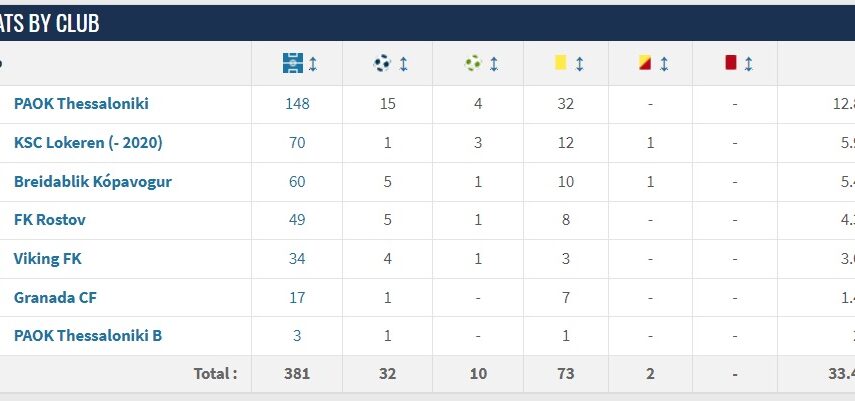Open Granada CF club page
The height and width of the screenshot is (401, 855).
[x=55, y=297]
